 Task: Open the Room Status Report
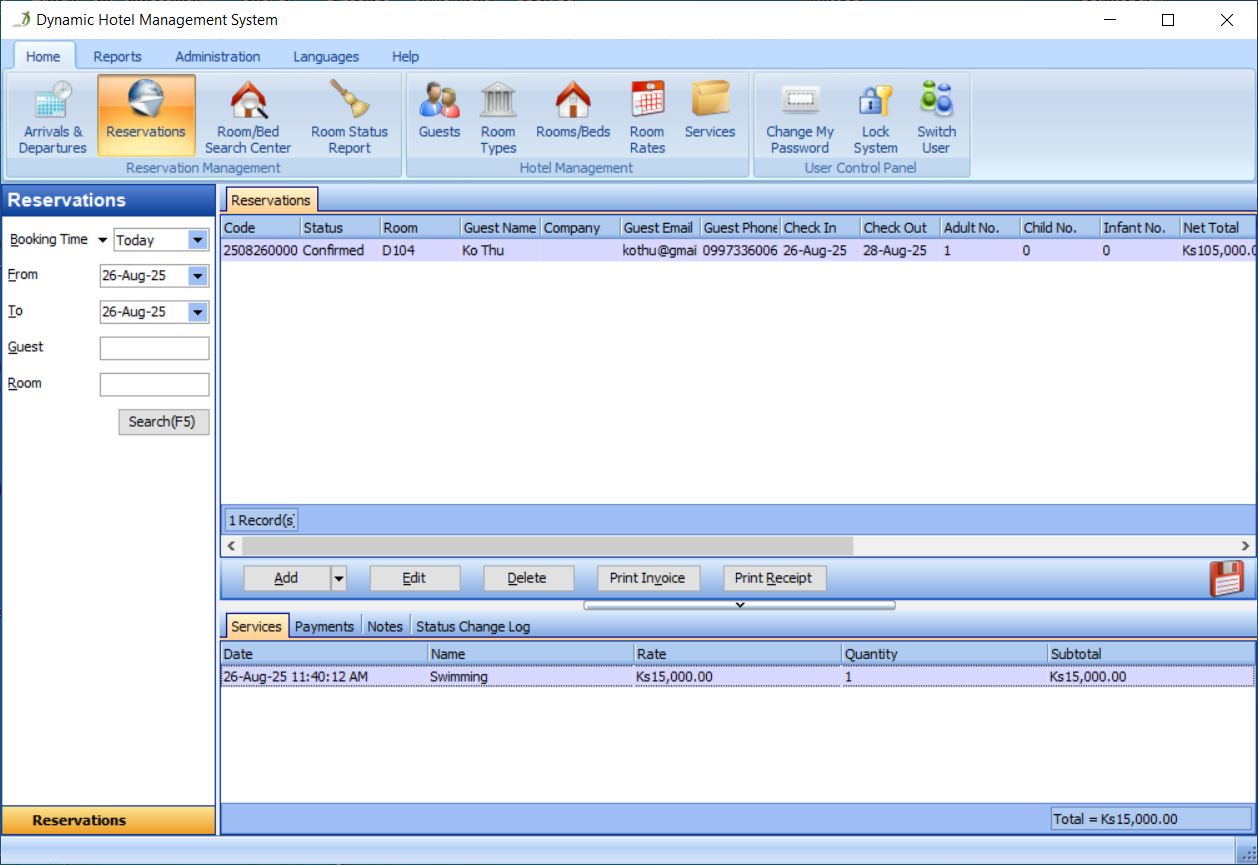pos(349,115)
